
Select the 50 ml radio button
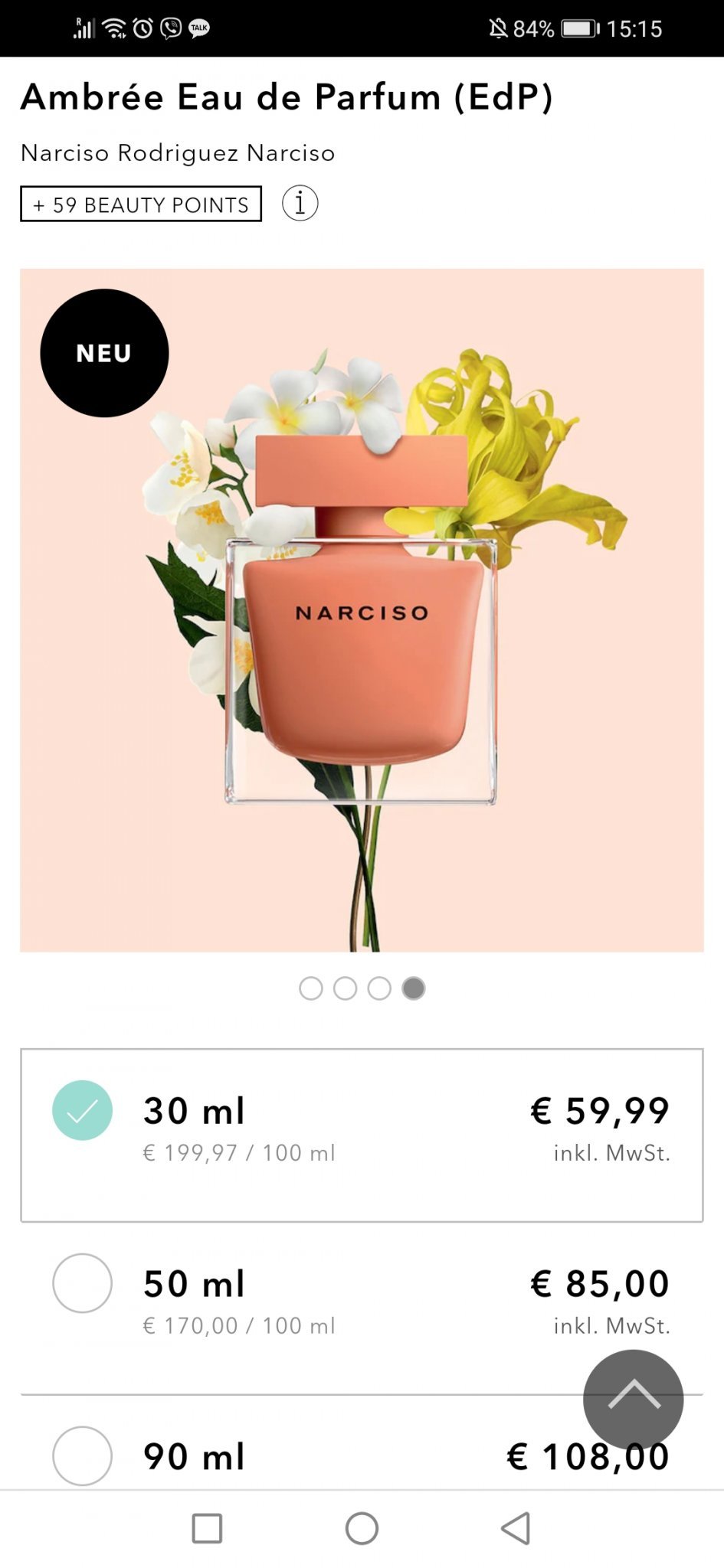click(x=82, y=1282)
